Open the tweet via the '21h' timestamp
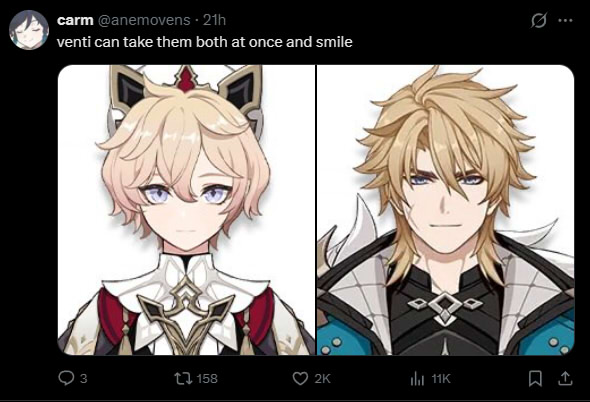 point(214,20)
